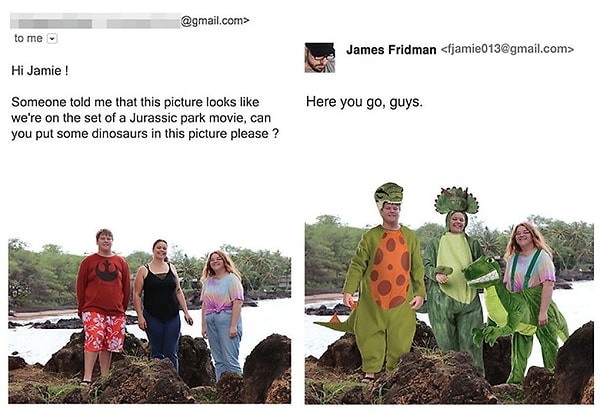
Task: Click the green T-rex hat in the edited photo
Action: 388,194
